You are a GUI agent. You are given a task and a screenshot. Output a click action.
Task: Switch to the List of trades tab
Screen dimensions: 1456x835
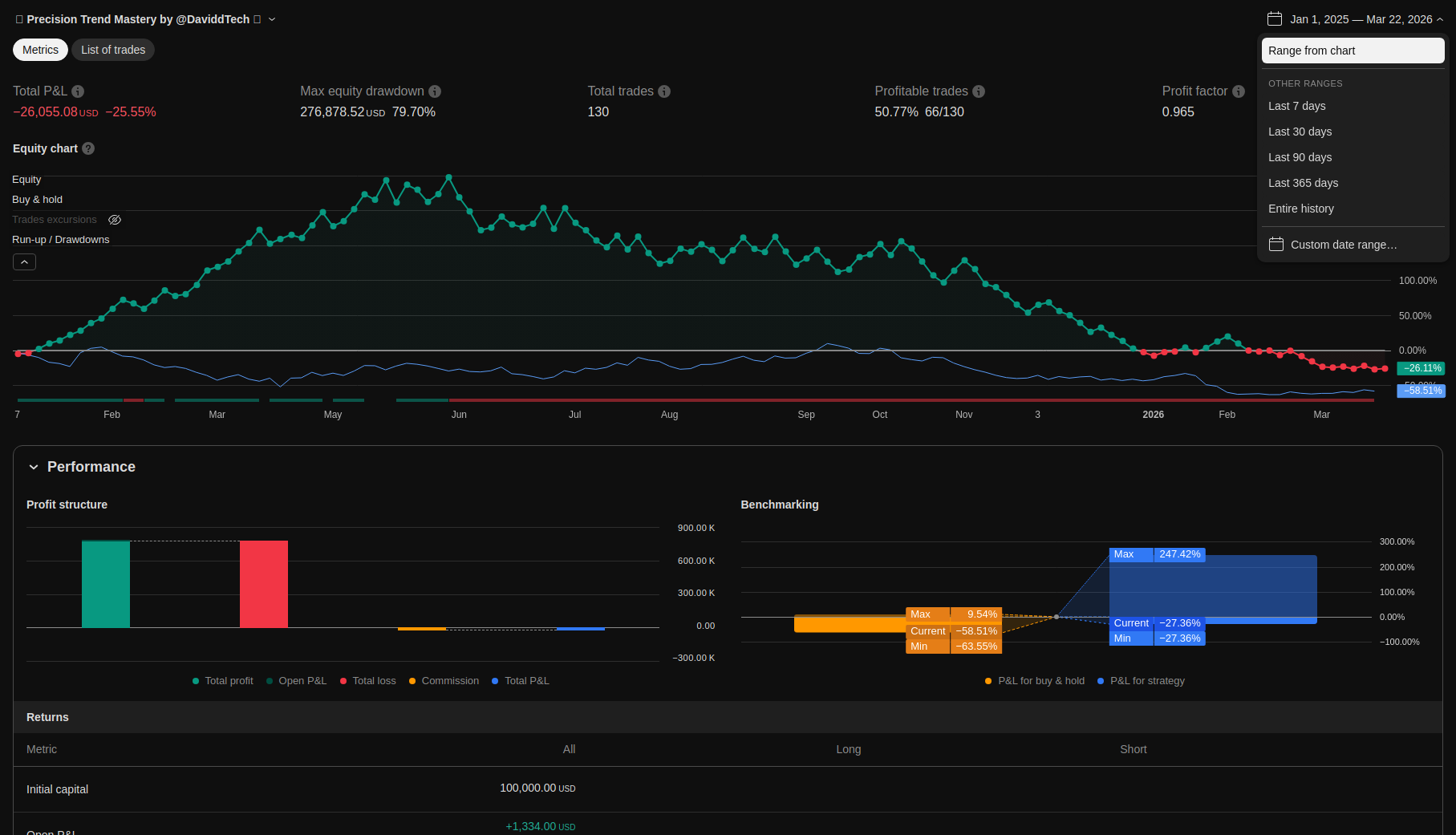pos(113,50)
